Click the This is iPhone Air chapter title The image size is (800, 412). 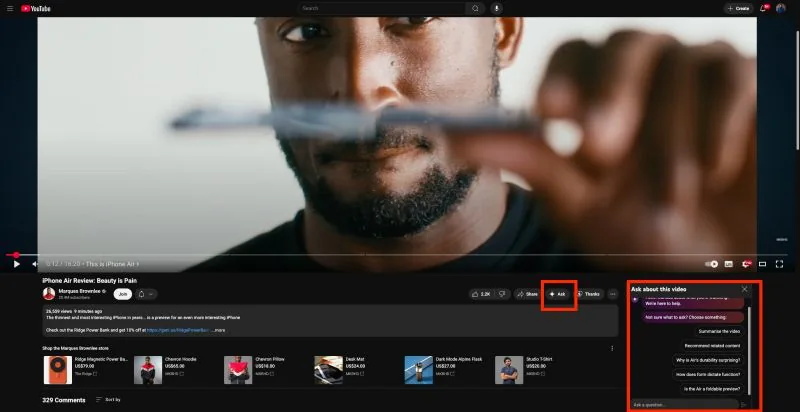pos(112,264)
